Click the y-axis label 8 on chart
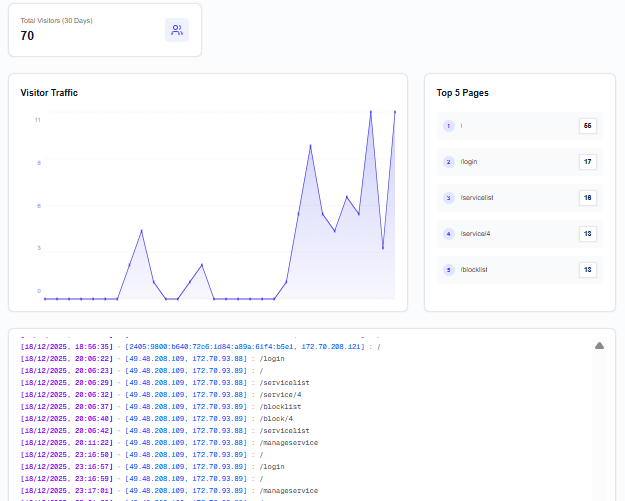The height and width of the screenshot is (501, 625). (39, 163)
